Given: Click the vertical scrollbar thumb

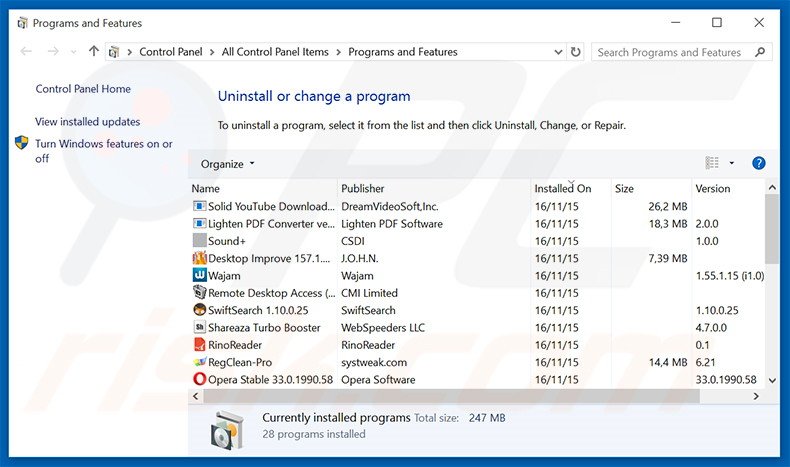Looking at the screenshot, I should [772, 229].
